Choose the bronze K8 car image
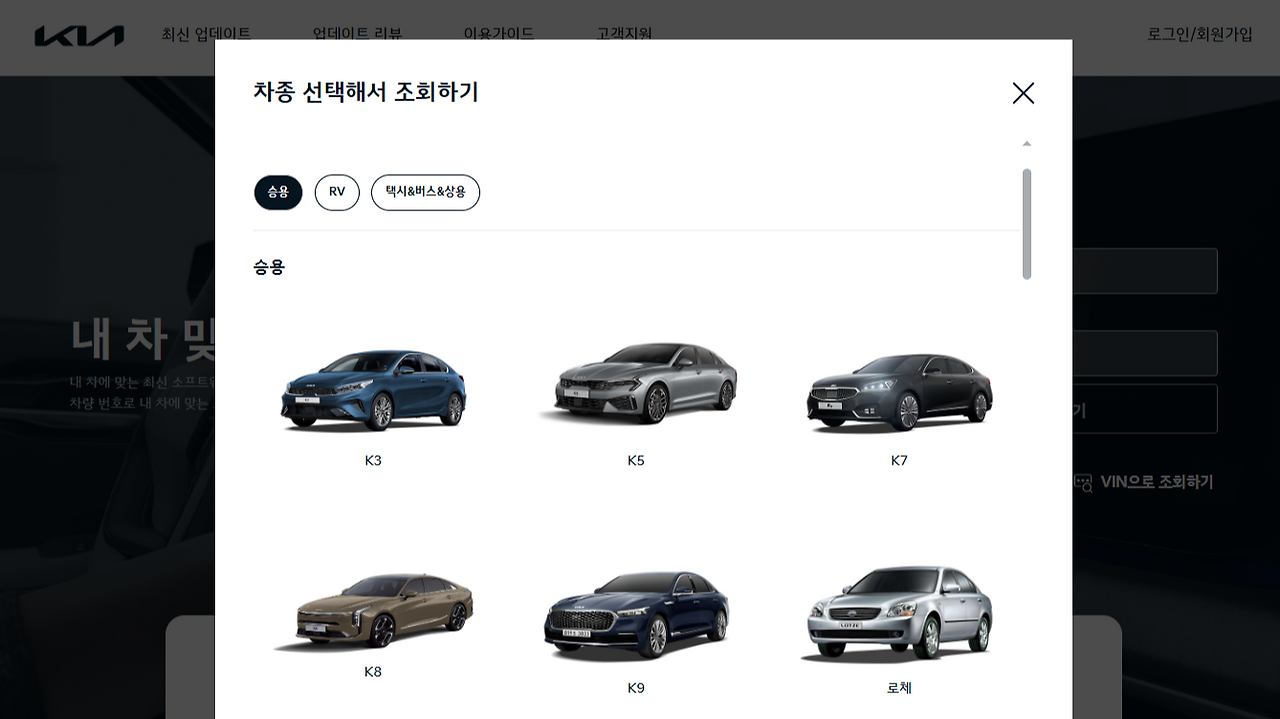The width and height of the screenshot is (1280, 719). click(x=373, y=611)
